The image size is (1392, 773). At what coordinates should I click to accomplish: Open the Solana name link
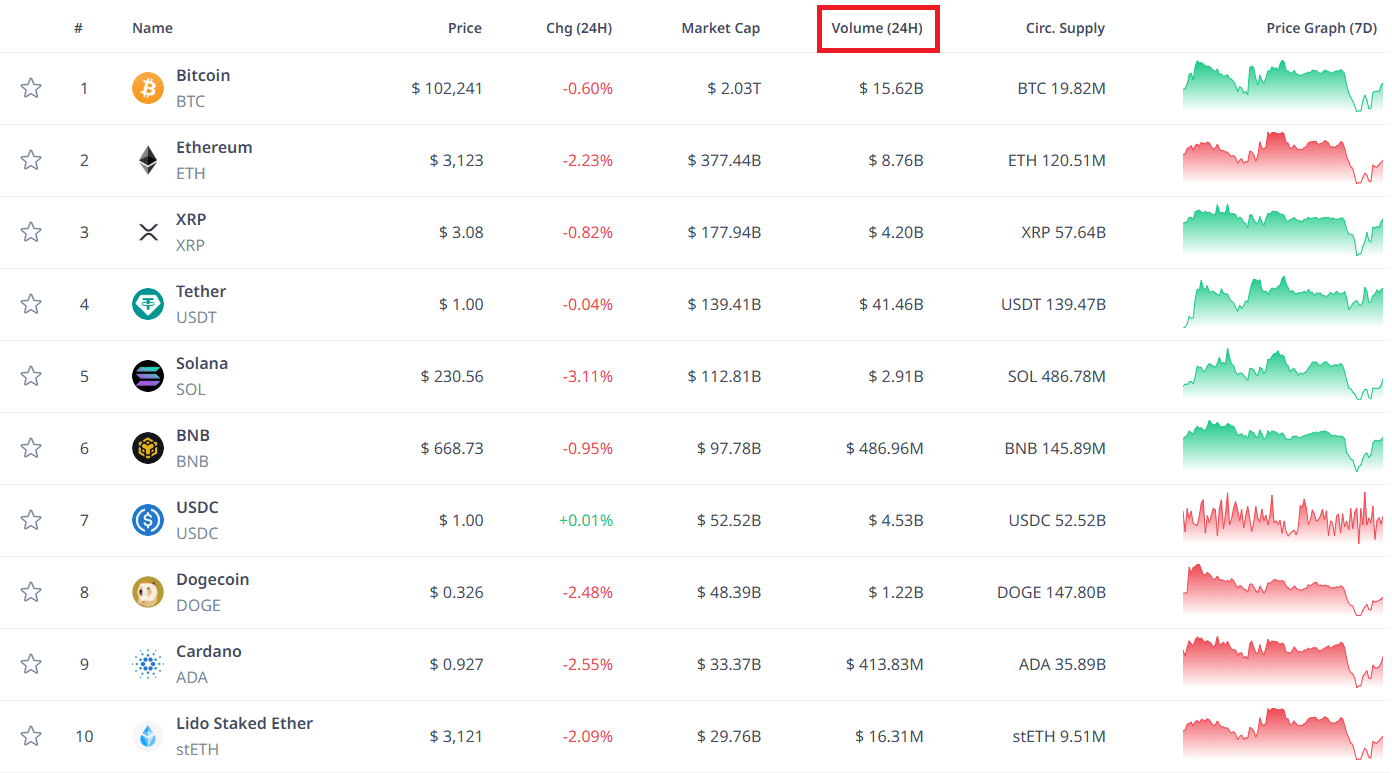click(202, 363)
